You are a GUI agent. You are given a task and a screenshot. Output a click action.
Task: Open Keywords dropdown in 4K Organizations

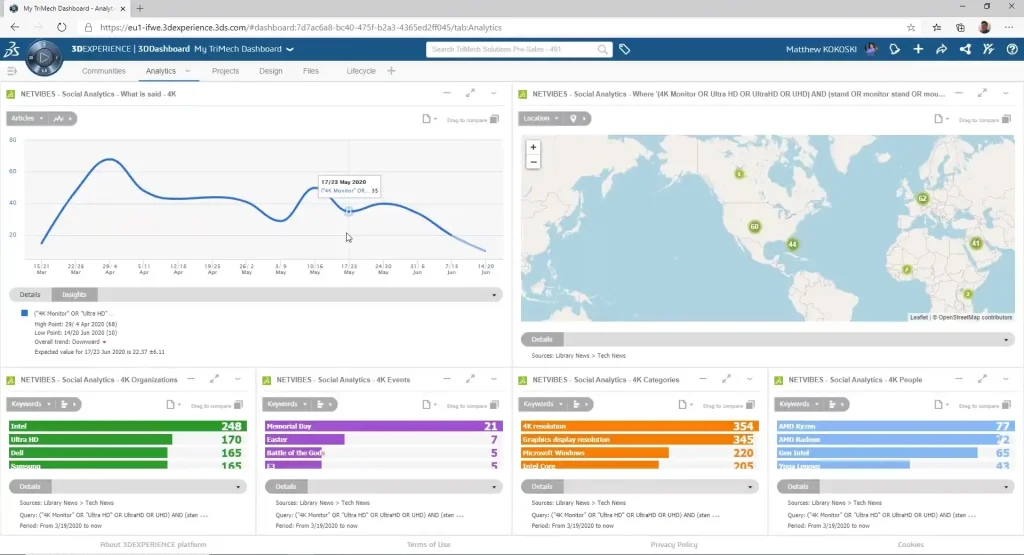(x=30, y=404)
